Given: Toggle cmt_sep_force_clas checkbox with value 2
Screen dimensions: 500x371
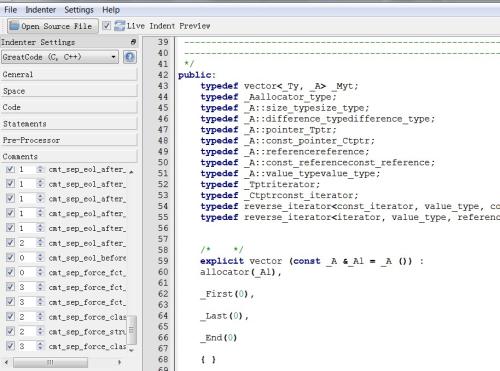Looking at the screenshot, I should click(10, 316).
